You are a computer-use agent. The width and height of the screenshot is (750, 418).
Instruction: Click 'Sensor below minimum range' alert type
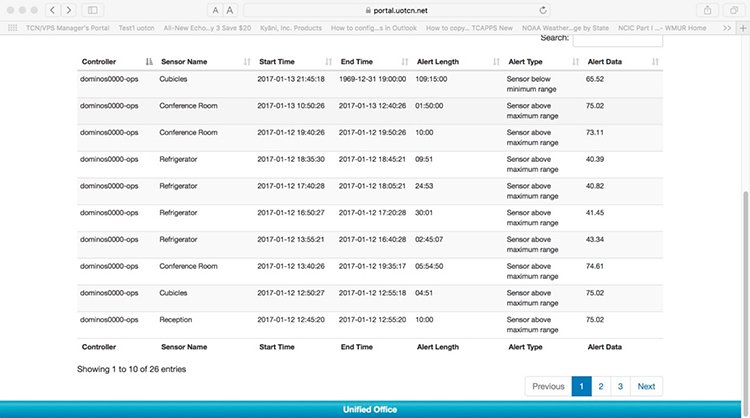531,84
